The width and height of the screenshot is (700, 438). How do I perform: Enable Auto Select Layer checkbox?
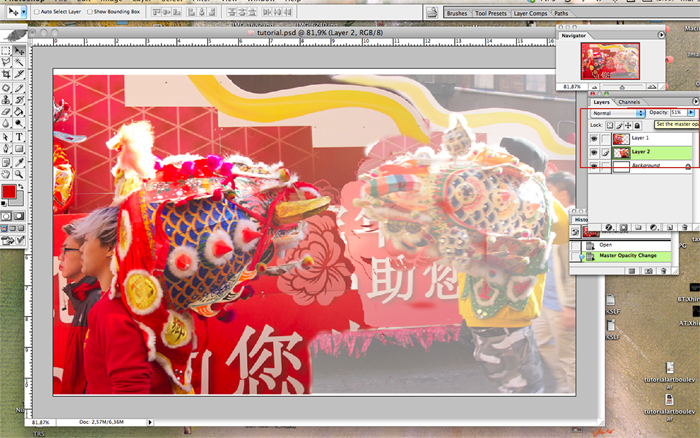(x=37, y=12)
